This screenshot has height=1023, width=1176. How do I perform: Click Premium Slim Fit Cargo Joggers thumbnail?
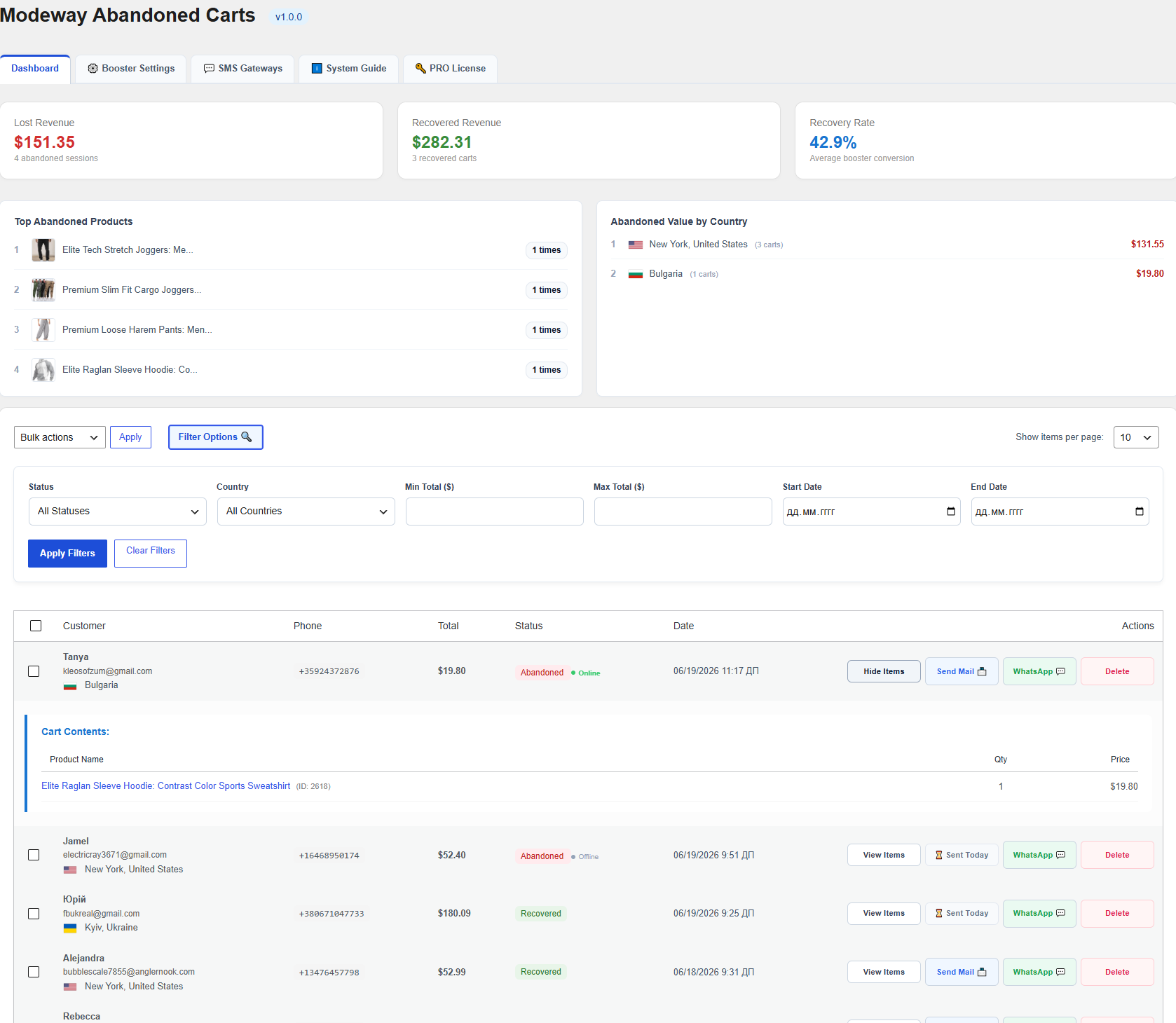pos(43,290)
